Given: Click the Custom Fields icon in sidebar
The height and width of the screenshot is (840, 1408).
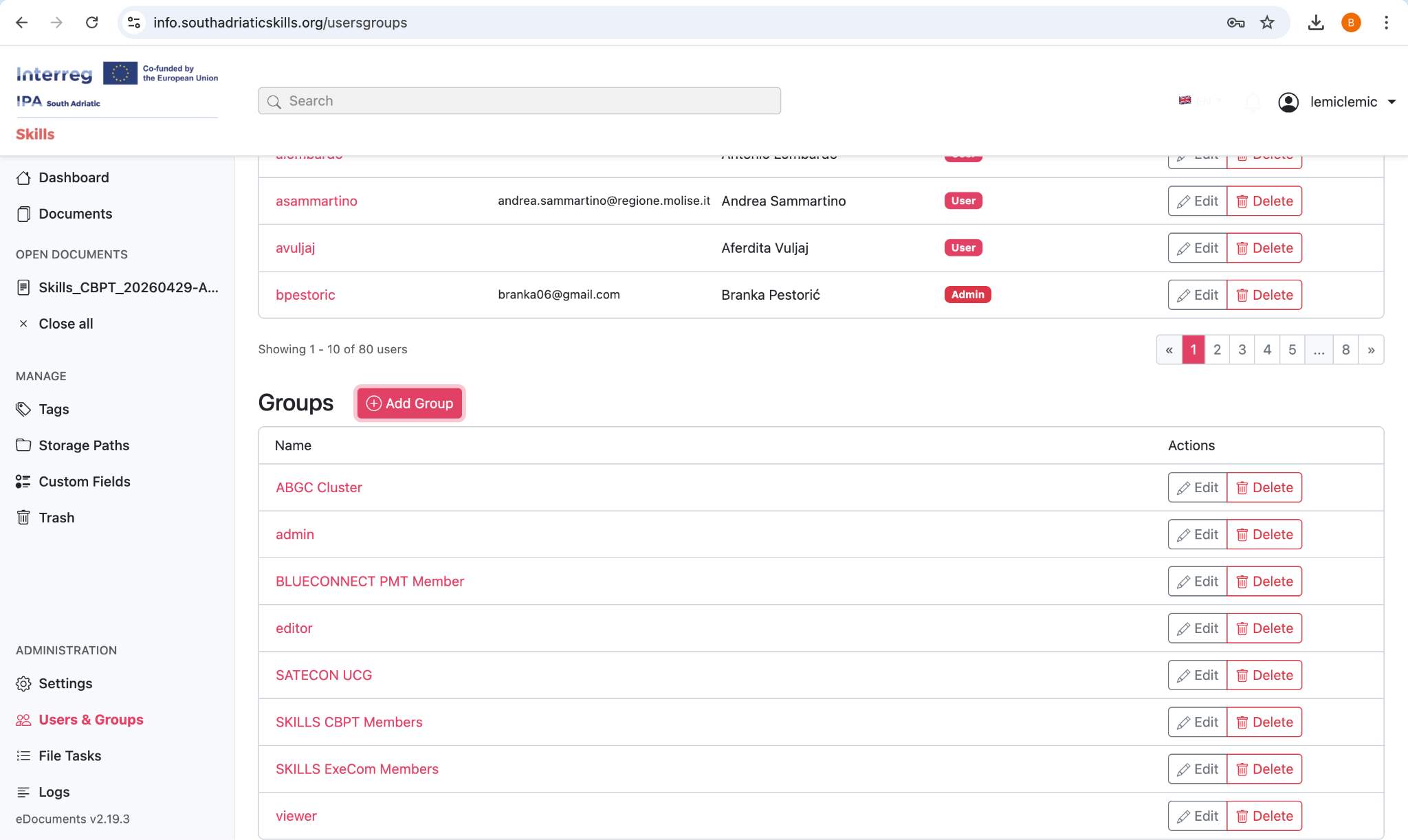Looking at the screenshot, I should 23,482.
